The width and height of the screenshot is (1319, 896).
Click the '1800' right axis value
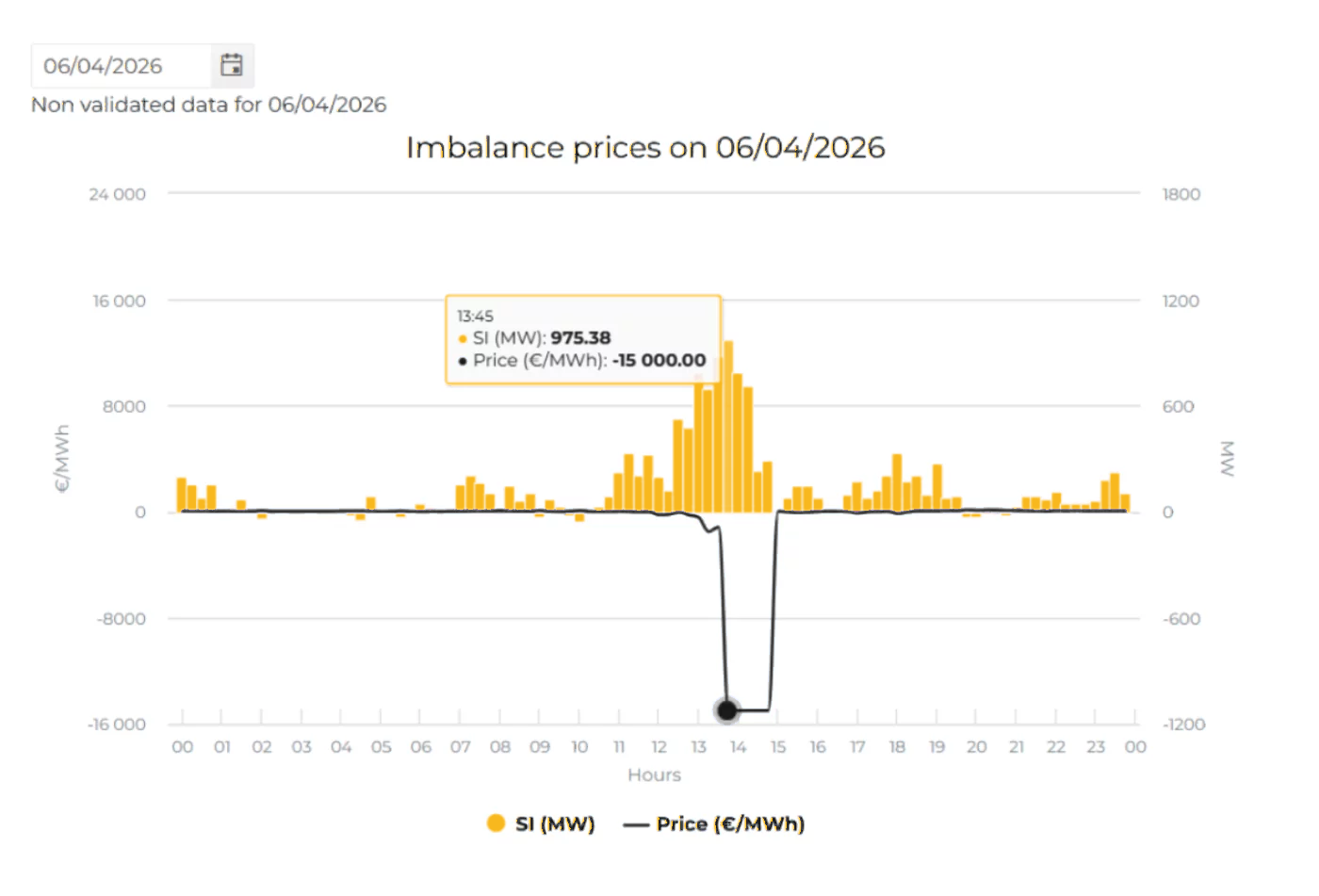point(1181,194)
